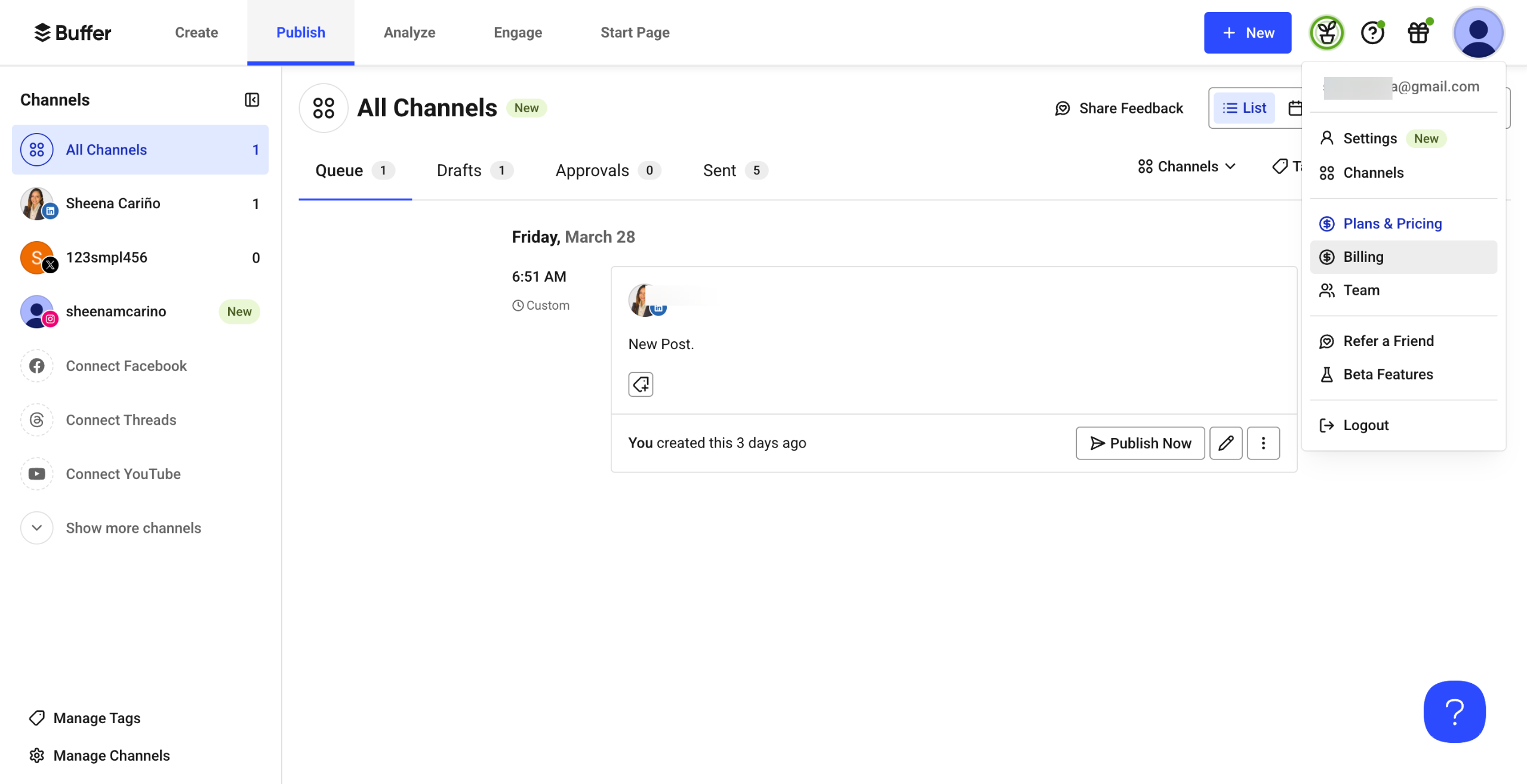Image resolution: width=1527 pixels, height=784 pixels.
Task: Collapse the Channels sidebar panel icon
Action: (252, 100)
